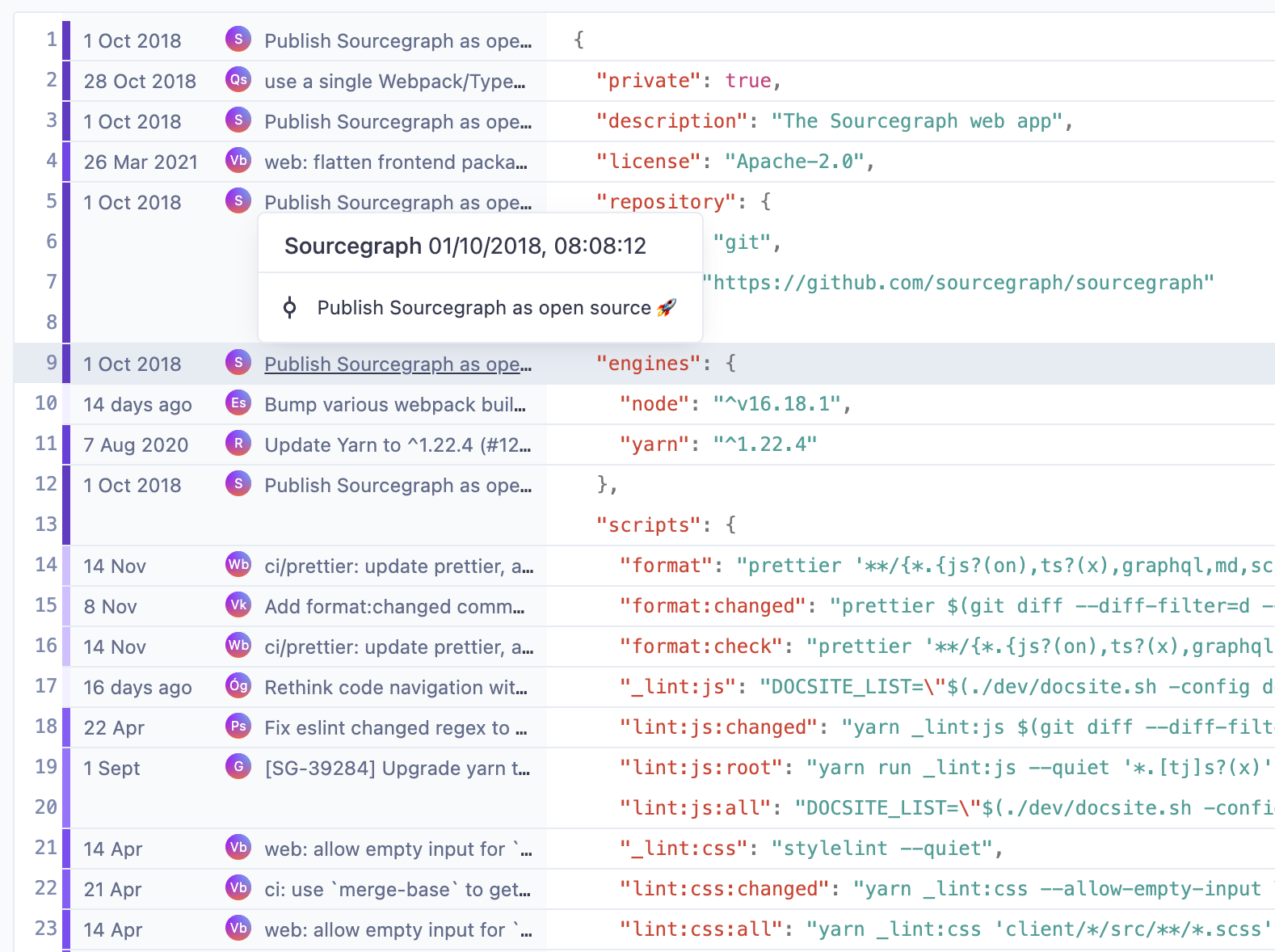Click the S avatar on line 9

coord(238,362)
